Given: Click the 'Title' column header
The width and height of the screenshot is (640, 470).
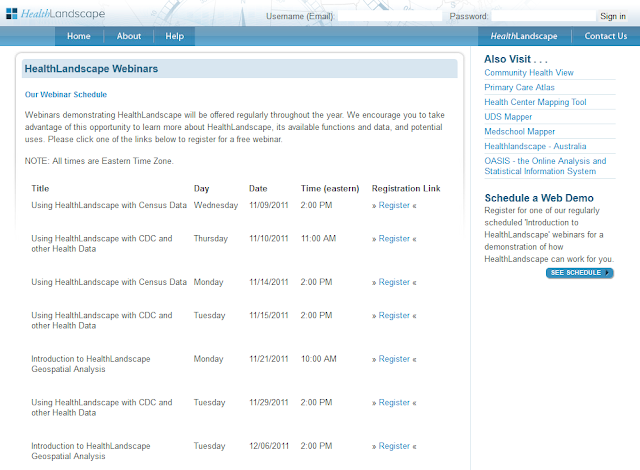Looking at the screenshot, I should click(x=40, y=188).
